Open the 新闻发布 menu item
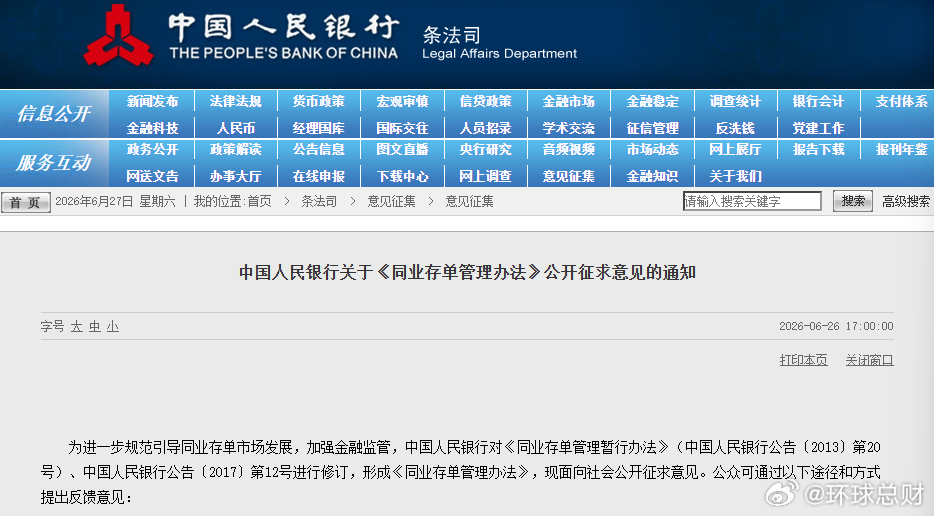Viewport: 934px width, 516px height. (152, 101)
